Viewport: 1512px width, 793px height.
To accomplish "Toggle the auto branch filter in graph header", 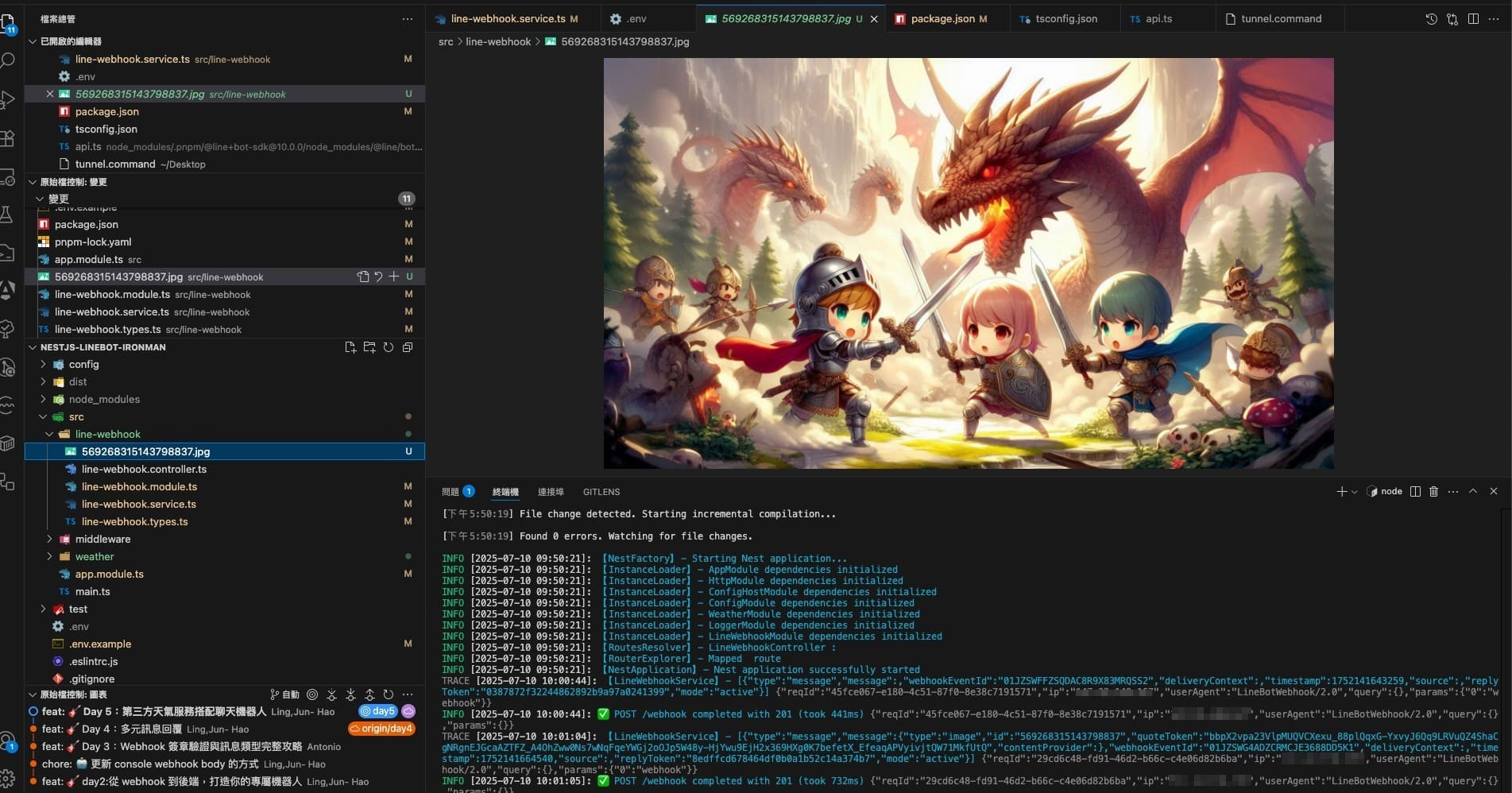I will pyautogui.click(x=284, y=694).
